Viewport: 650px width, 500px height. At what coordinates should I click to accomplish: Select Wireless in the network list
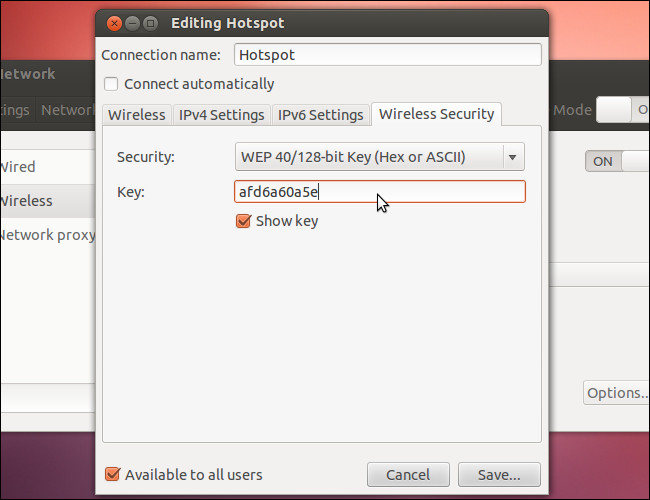tap(26, 201)
